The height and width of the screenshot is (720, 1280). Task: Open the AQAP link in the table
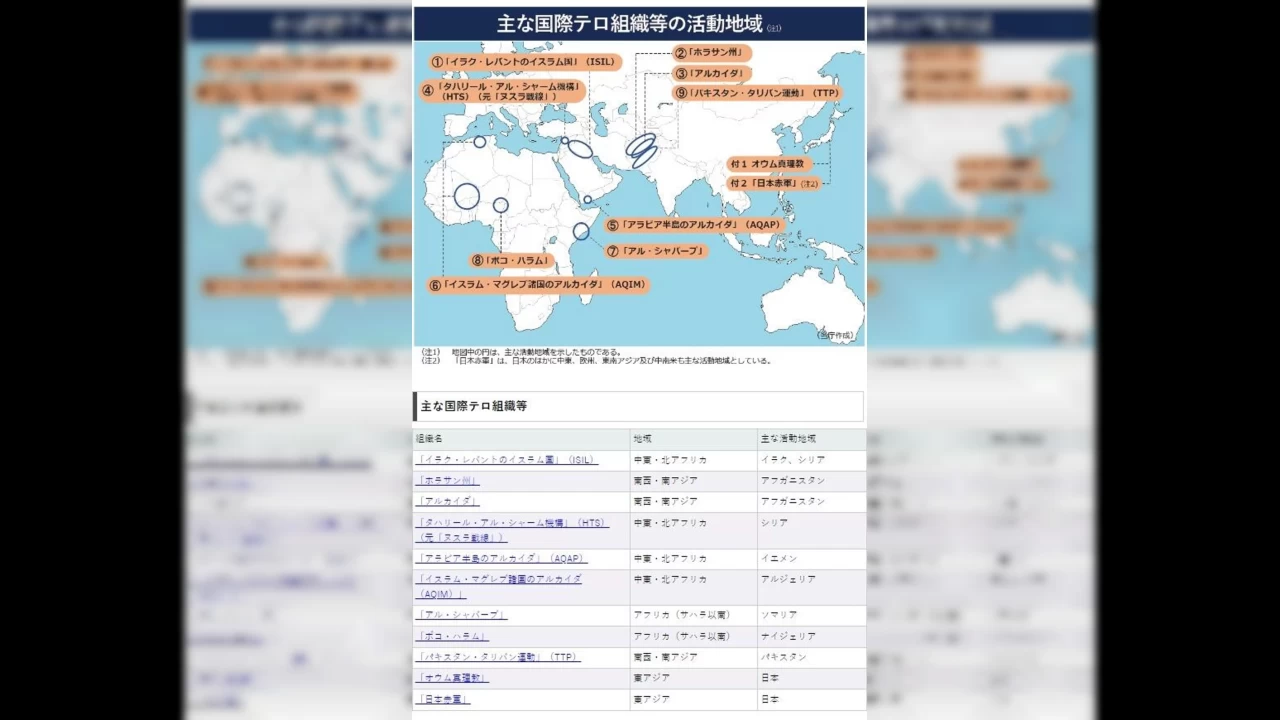(501, 558)
